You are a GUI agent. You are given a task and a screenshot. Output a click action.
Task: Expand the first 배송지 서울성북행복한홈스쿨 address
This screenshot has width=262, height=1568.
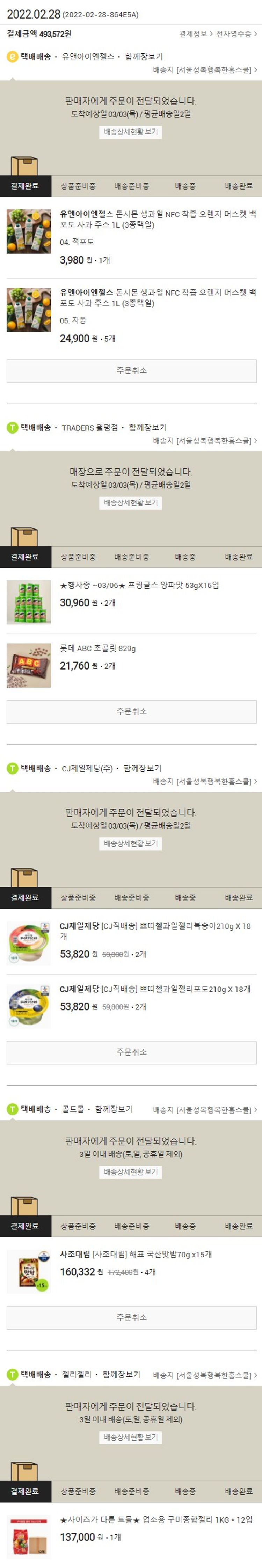click(205, 70)
